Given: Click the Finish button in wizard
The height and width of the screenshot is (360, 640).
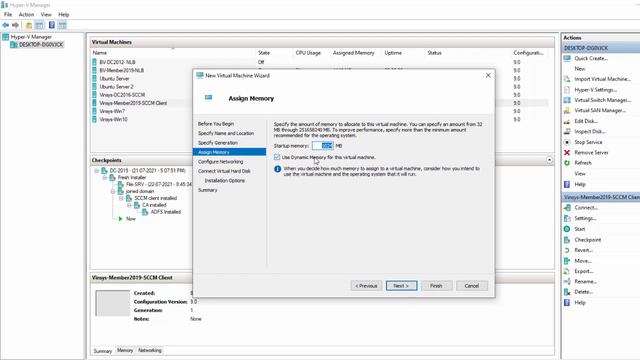Looking at the screenshot, I should pos(436,286).
